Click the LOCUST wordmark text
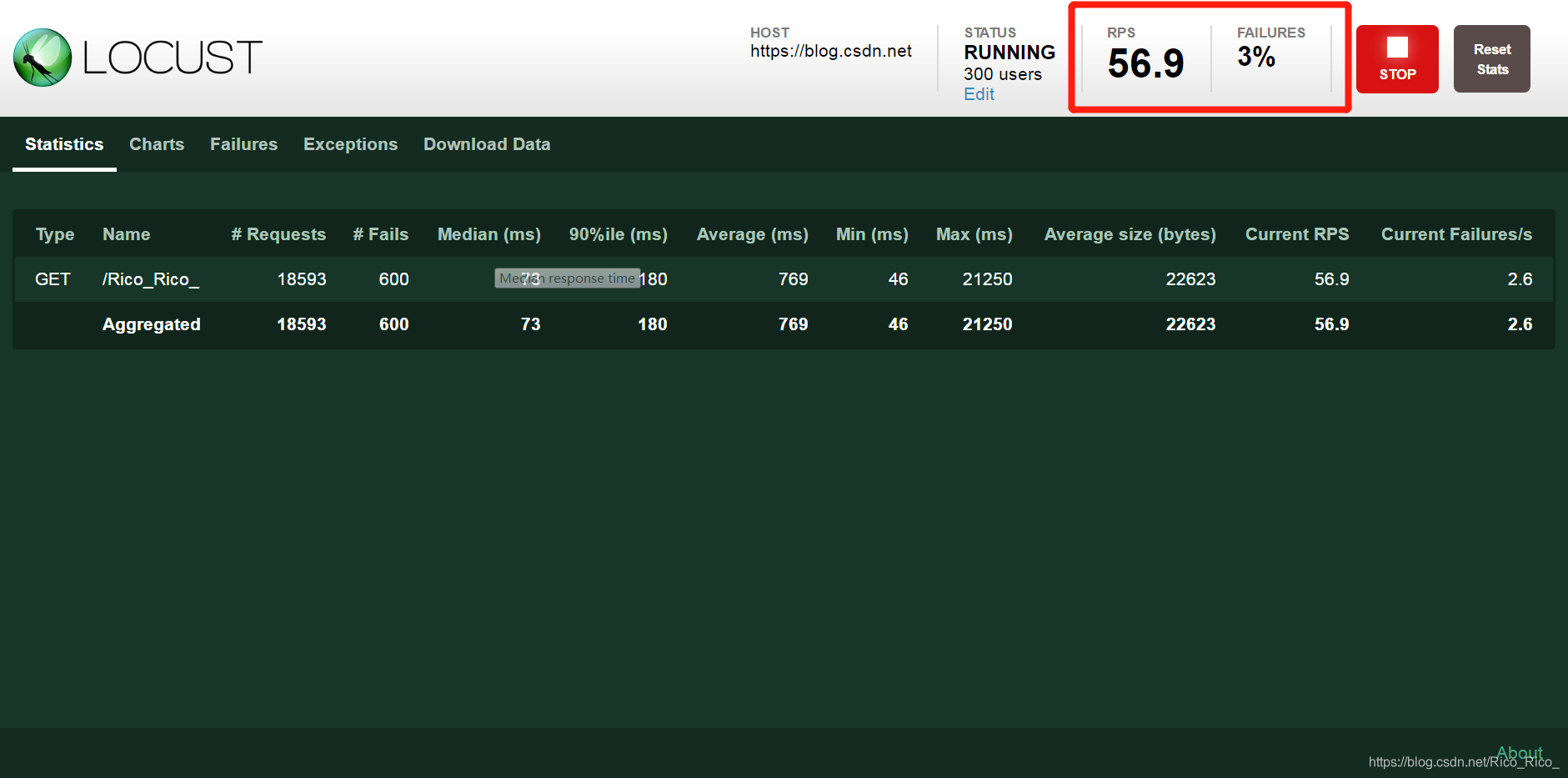The image size is (1568, 778). (173, 58)
